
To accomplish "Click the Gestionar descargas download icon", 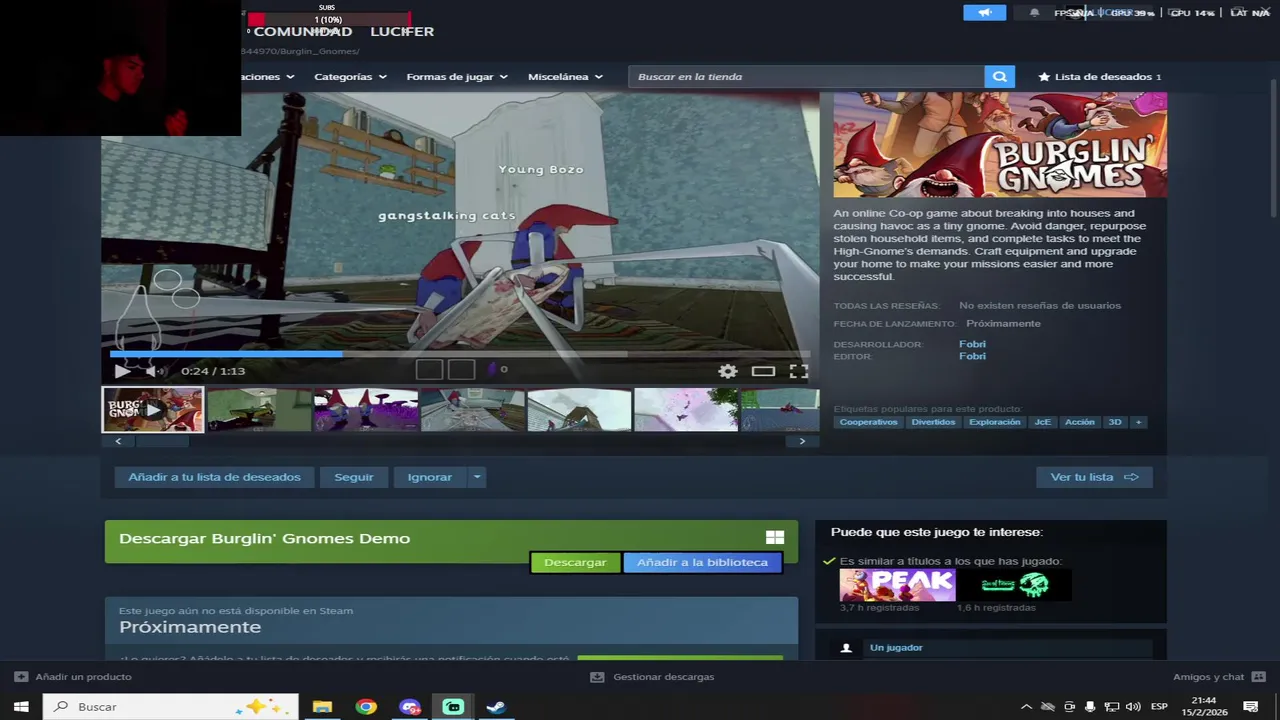I will pyautogui.click(x=597, y=677).
